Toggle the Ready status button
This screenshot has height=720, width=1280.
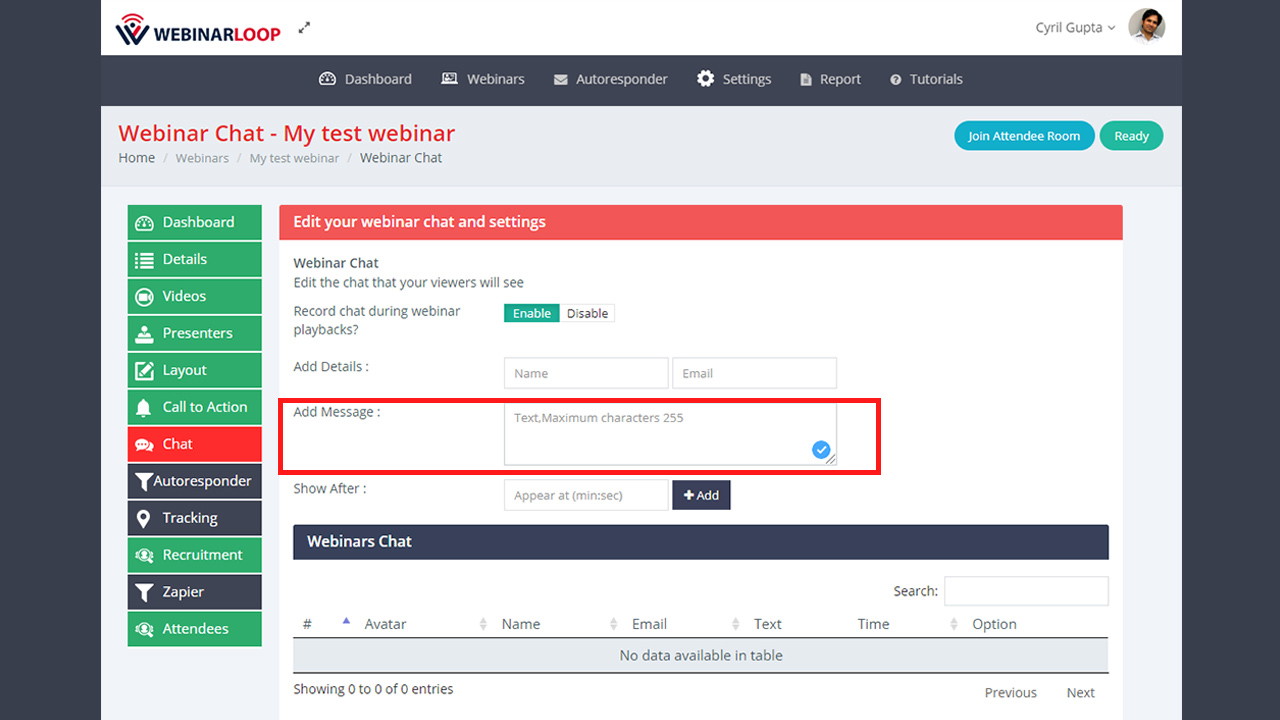[x=1131, y=136]
